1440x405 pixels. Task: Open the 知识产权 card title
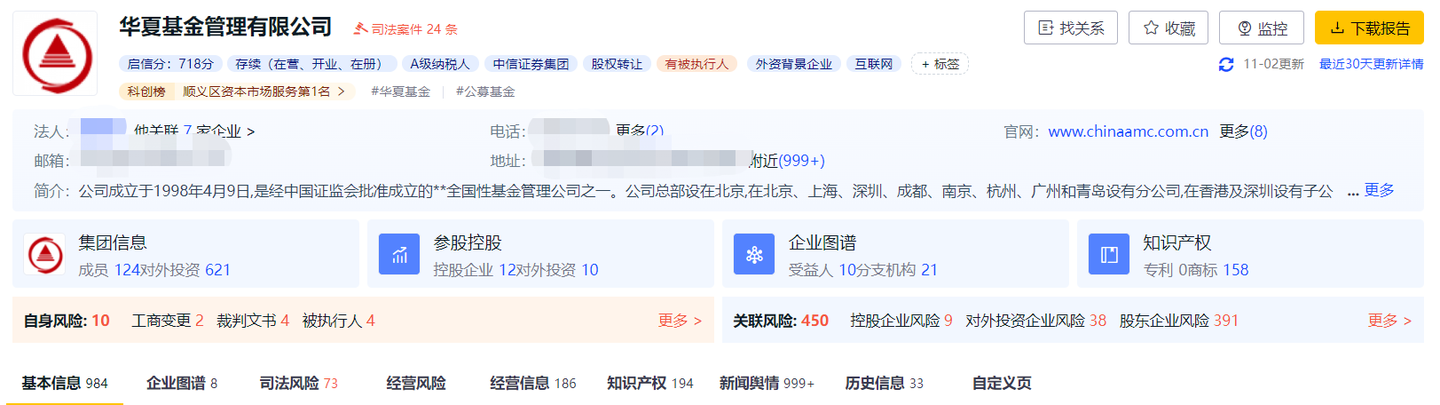click(x=1177, y=243)
